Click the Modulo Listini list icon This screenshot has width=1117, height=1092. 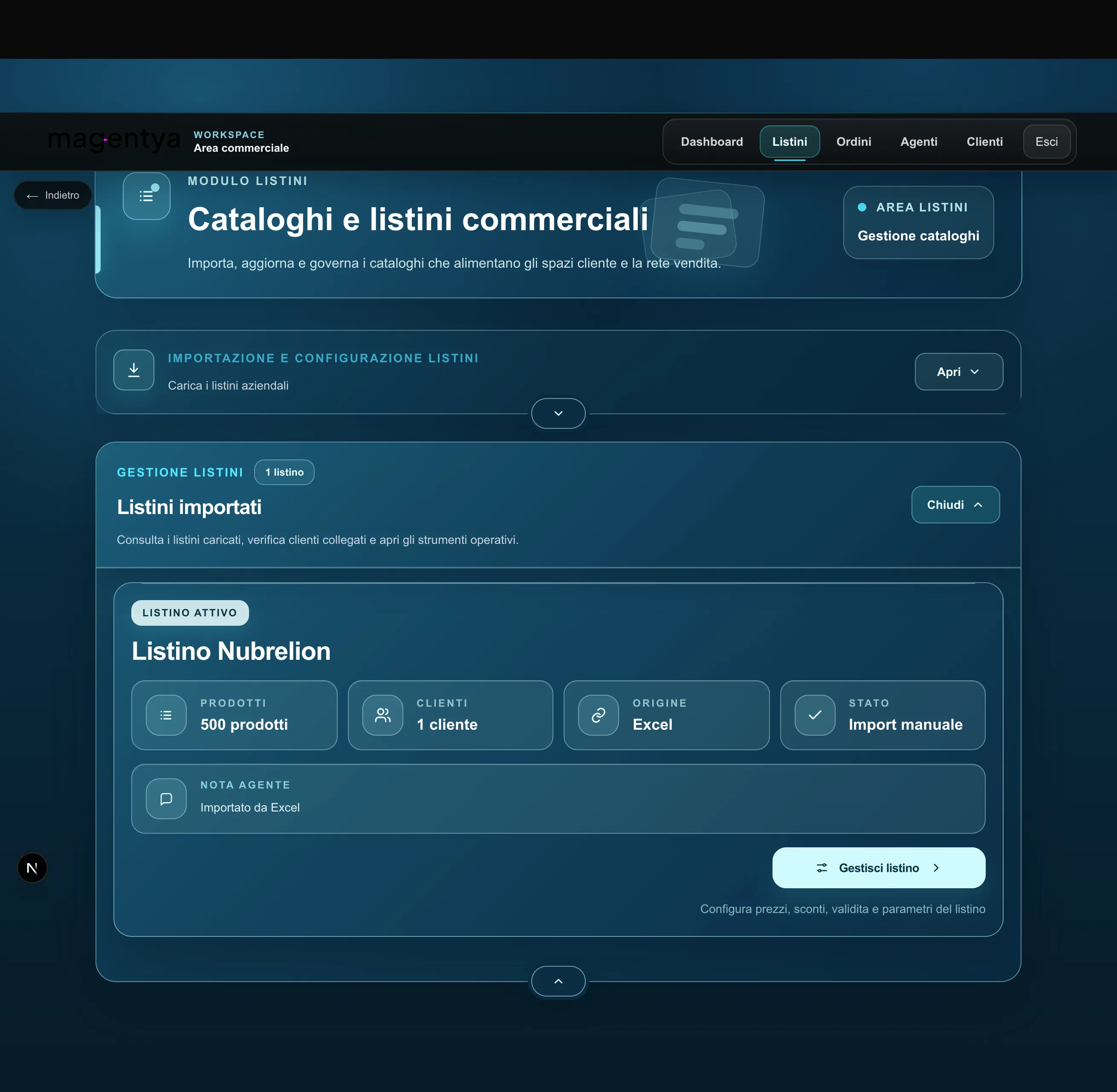click(x=146, y=196)
